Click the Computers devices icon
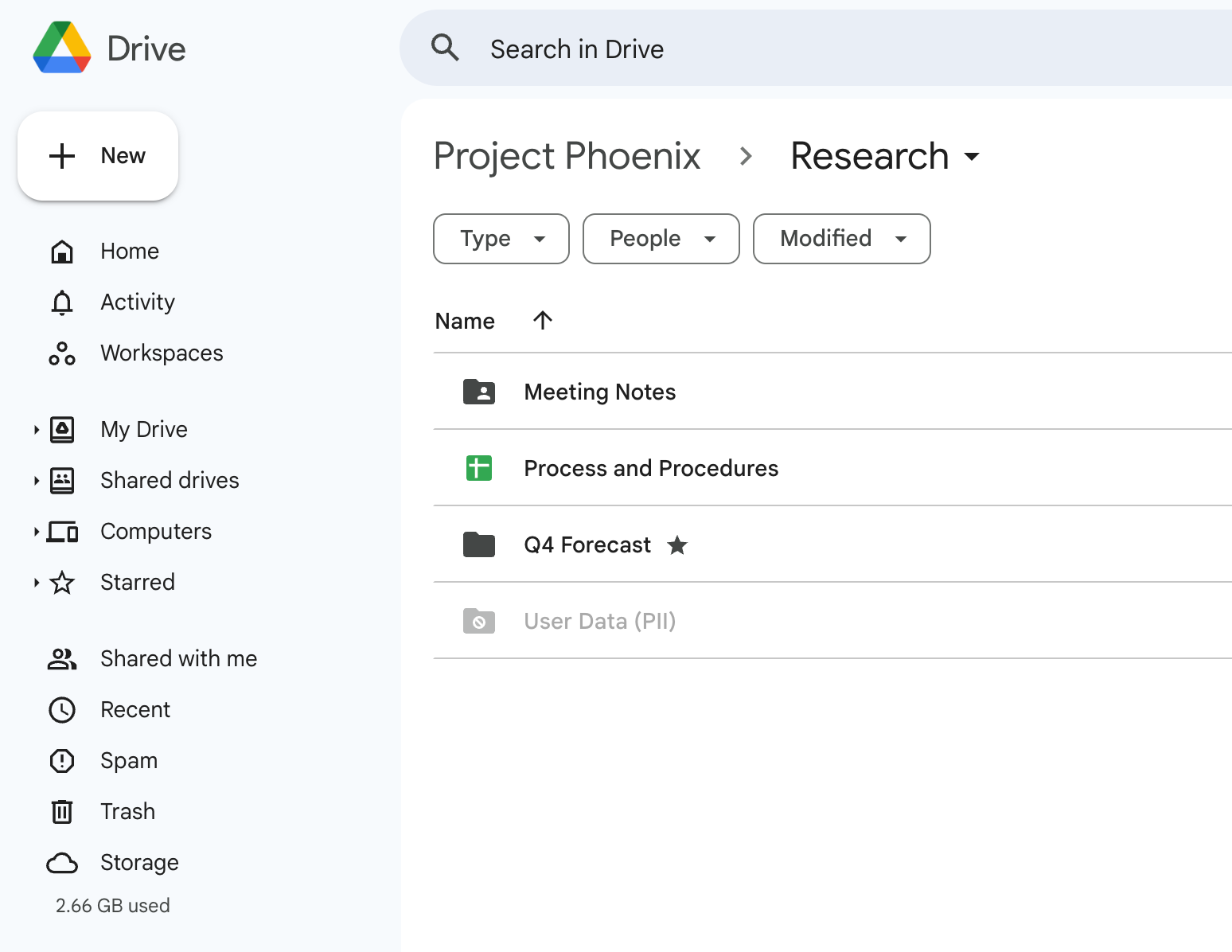Screen dimensions: 1232x952 [x=62, y=532]
